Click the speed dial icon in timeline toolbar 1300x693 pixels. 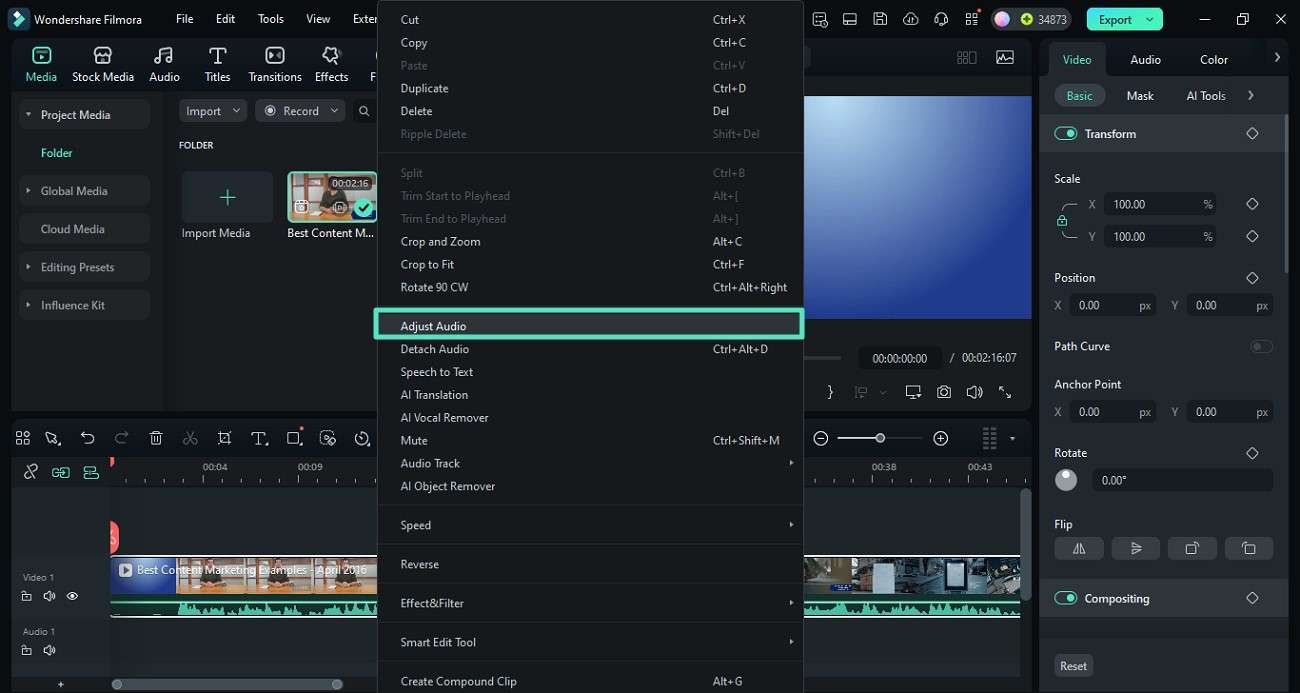pyautogui.click(x=362, y=438)
